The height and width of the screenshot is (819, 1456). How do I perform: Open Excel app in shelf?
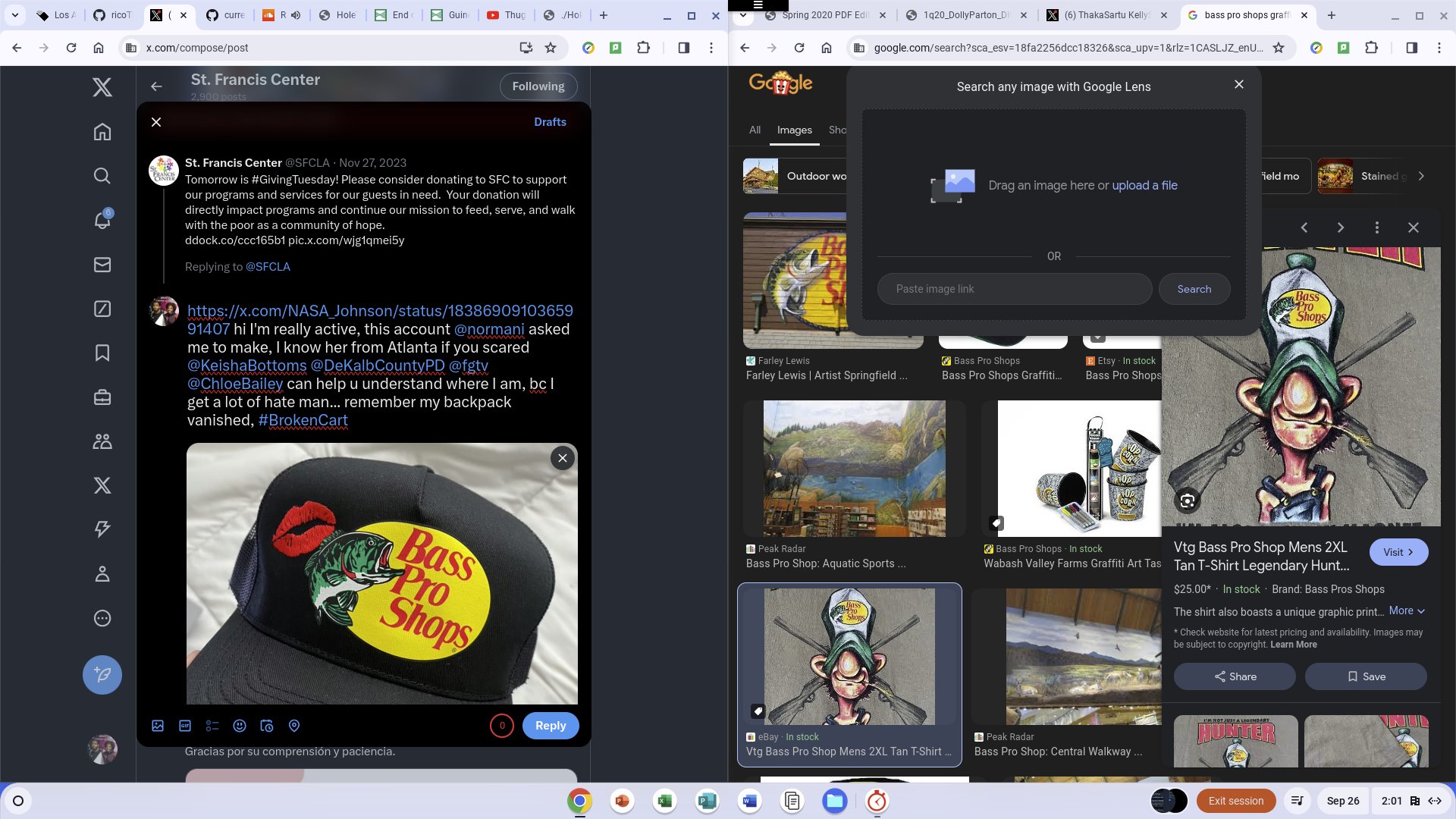(665, 801)
